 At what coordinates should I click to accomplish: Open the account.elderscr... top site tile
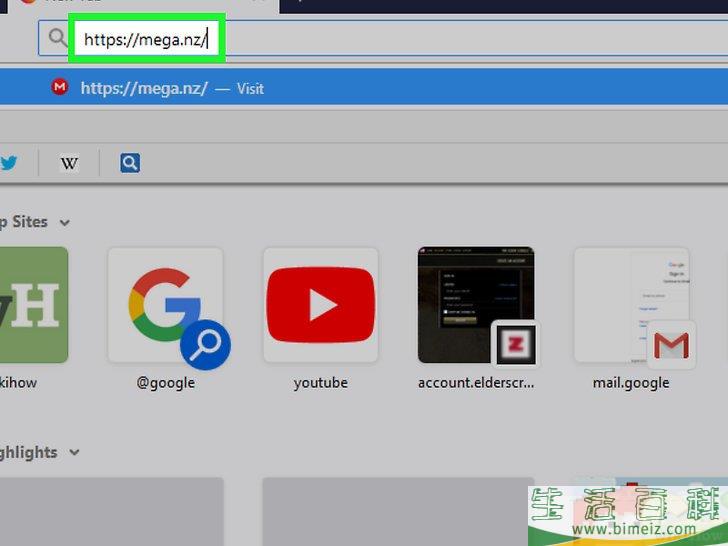coord(476,305)
